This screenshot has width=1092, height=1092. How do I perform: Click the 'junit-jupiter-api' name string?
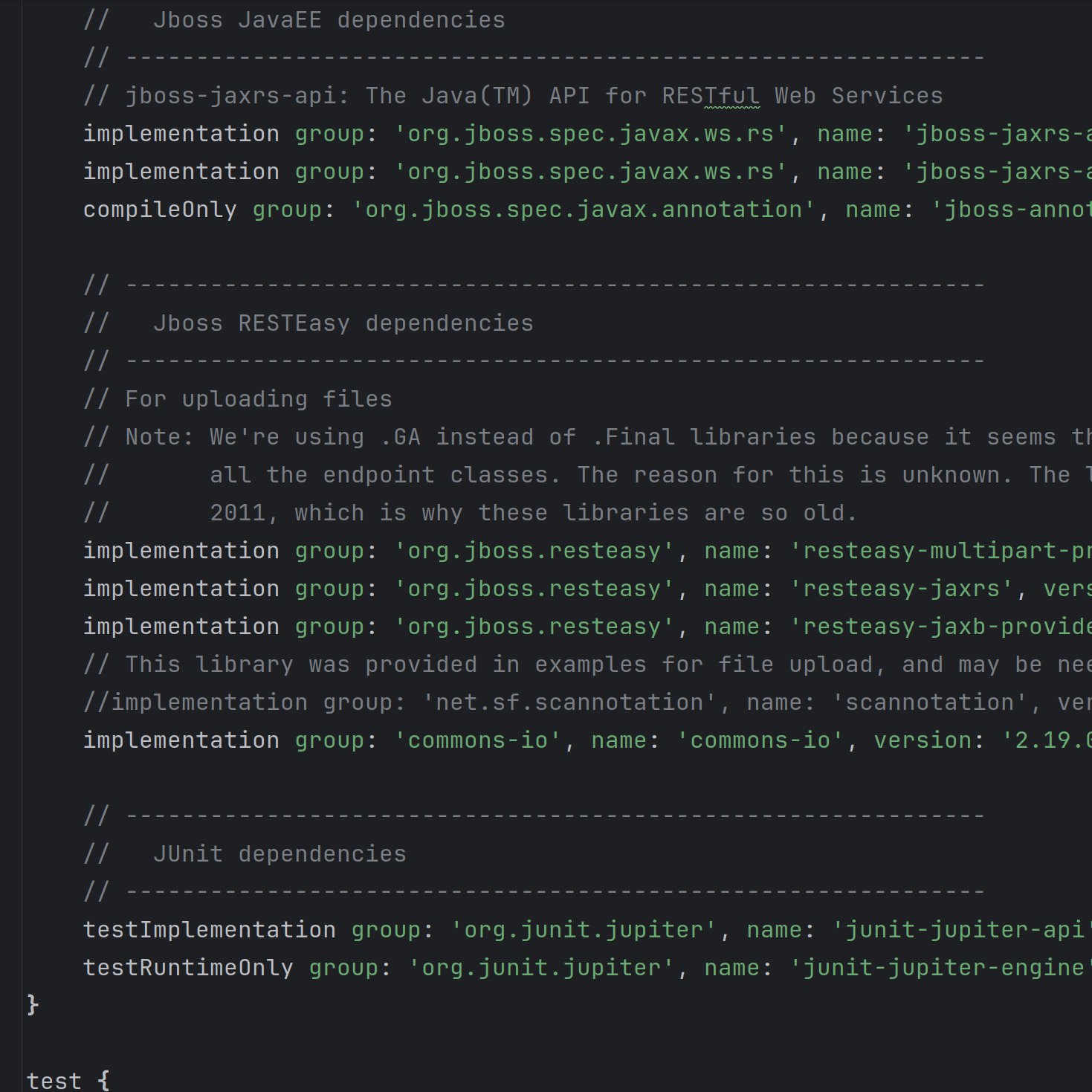tap(959, 930)
